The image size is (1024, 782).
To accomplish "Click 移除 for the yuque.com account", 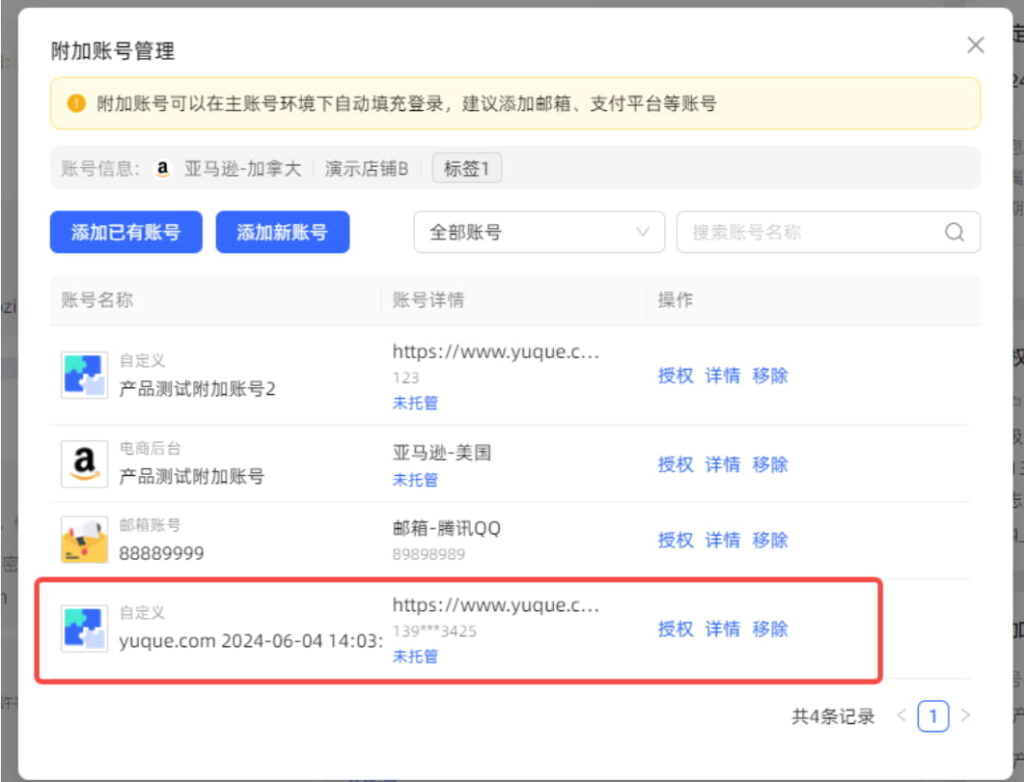I will 770,629.
